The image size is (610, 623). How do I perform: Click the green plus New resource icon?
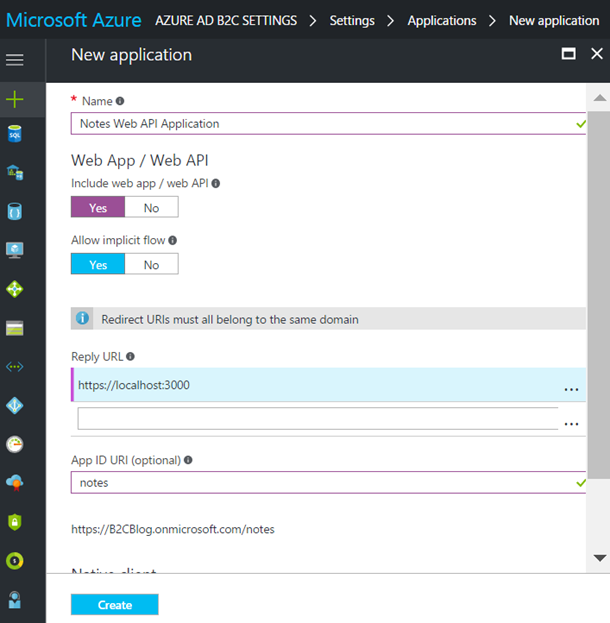[15, 99]
